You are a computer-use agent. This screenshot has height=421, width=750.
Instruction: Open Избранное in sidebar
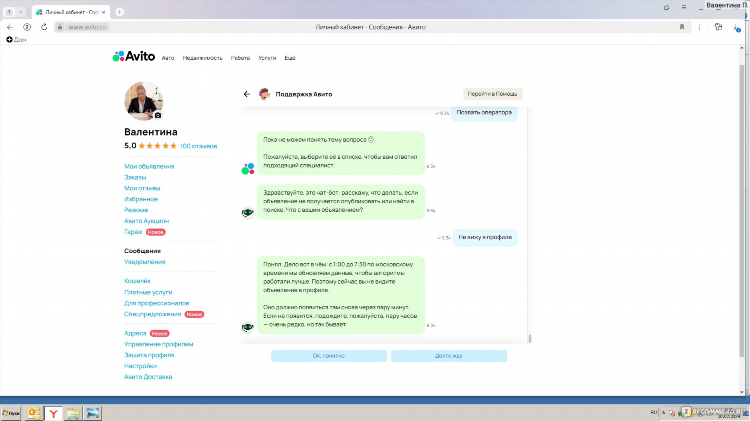click(x=141, y=199)
